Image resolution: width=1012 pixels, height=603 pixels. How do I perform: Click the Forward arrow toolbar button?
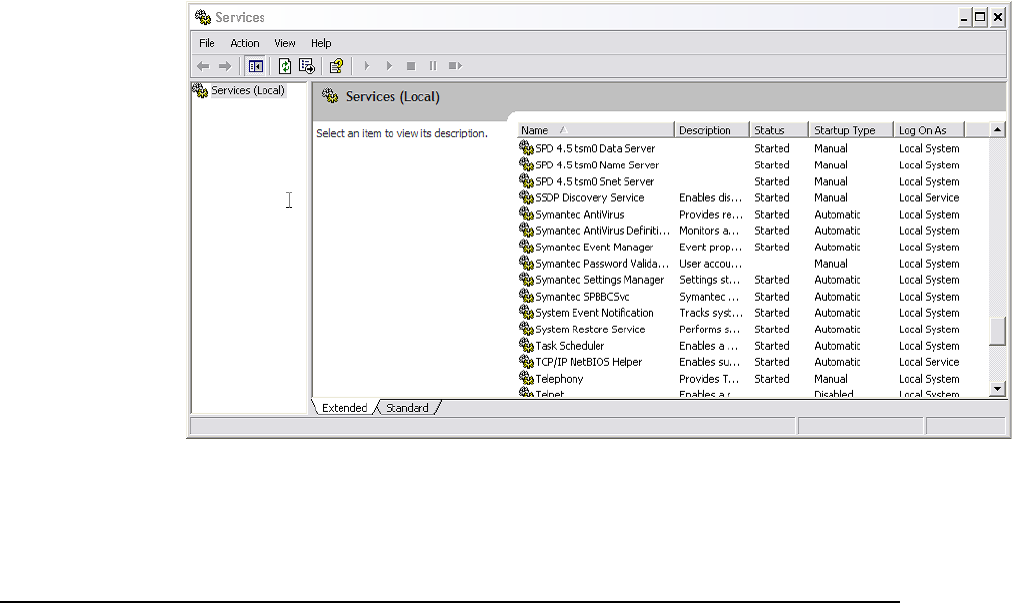pyautogui.click(x=225, y=66)
